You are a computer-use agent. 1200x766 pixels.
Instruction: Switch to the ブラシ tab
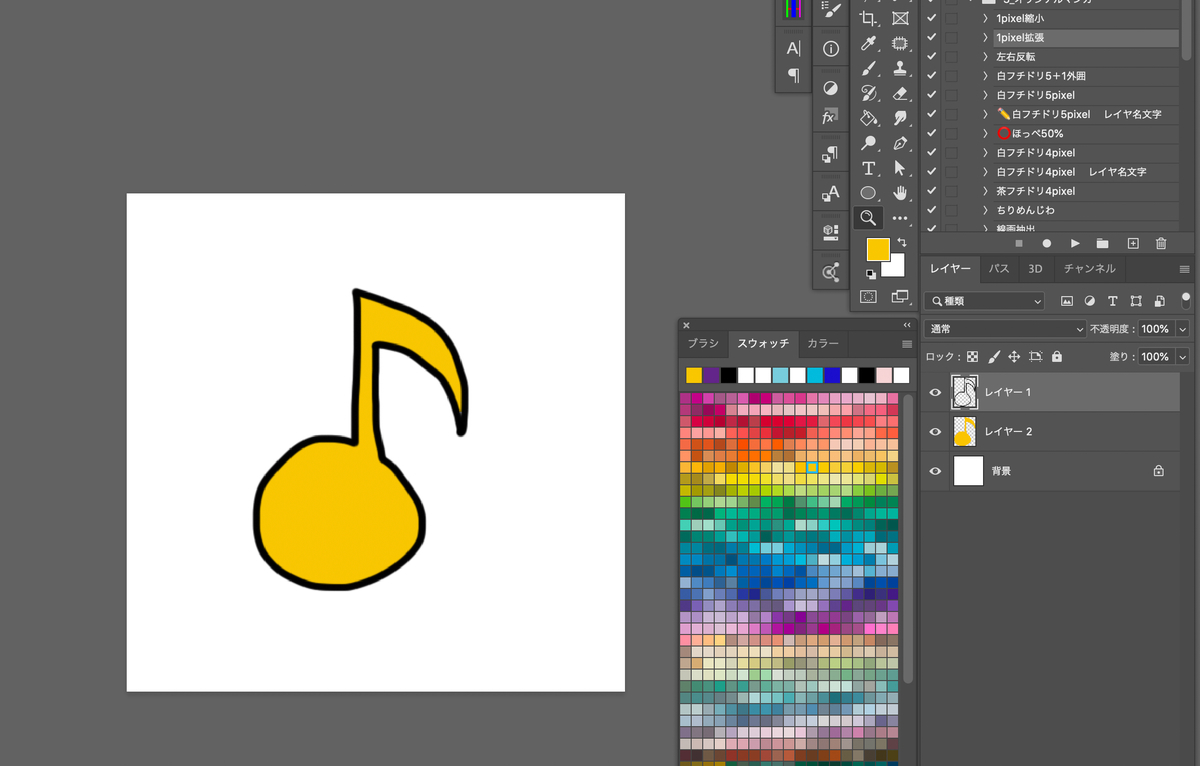(x=703, y=343)
